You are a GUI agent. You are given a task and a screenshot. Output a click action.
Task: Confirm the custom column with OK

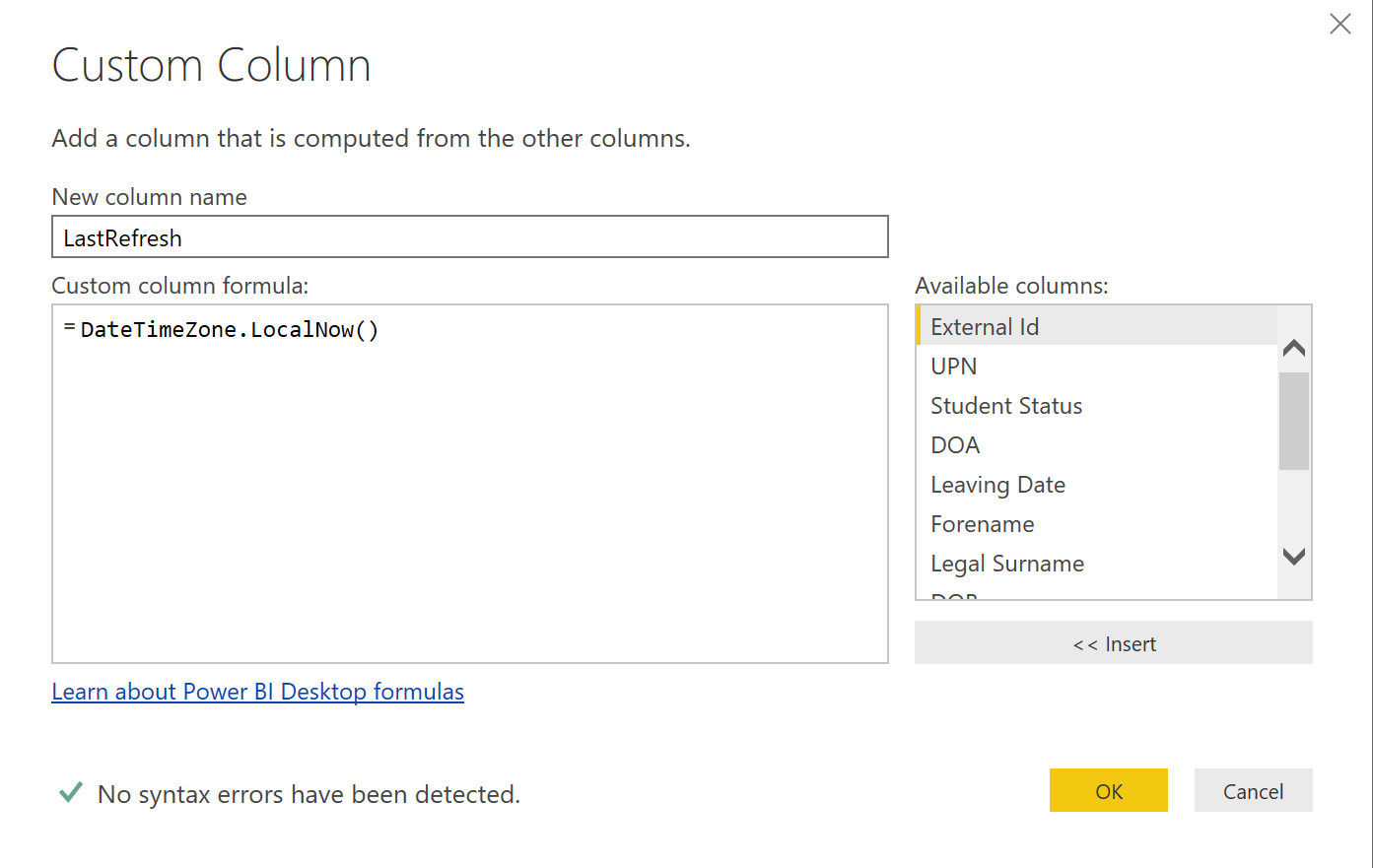coord(1108,791)
